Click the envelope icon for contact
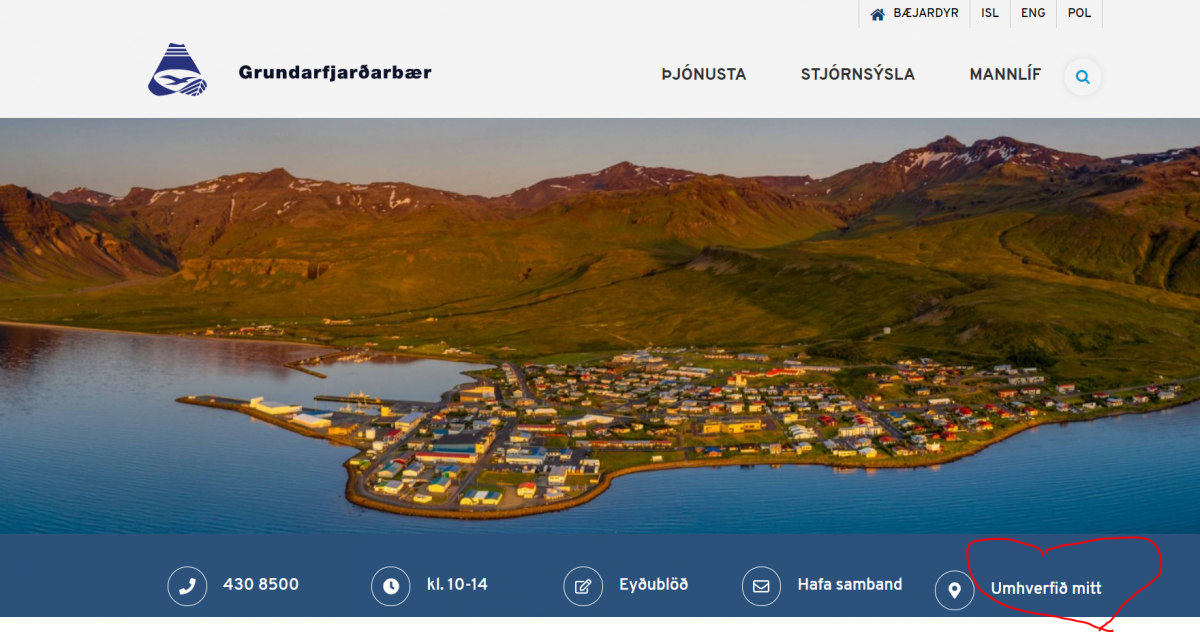Image resolution: width=1200 pixels, height=632 pixels. point(761,587)
